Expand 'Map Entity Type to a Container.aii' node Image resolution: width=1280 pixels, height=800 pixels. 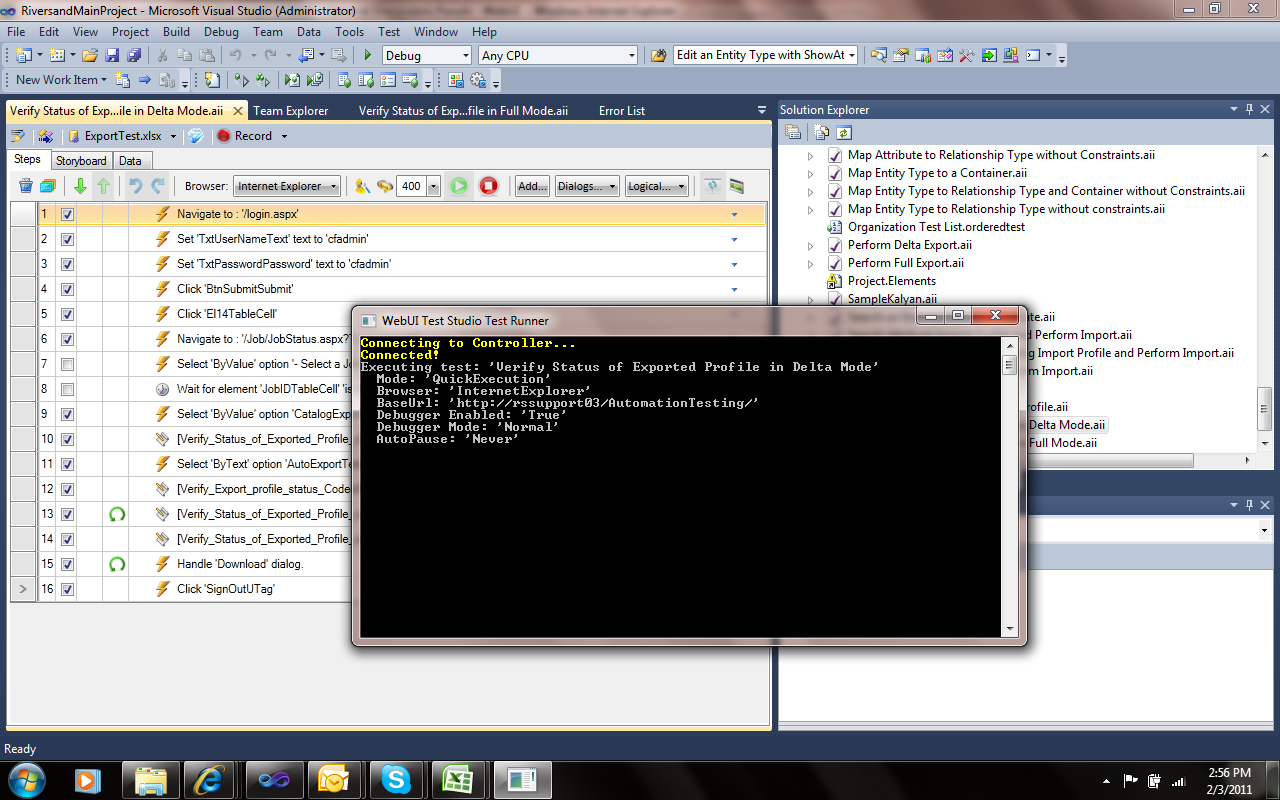point(811,173)
